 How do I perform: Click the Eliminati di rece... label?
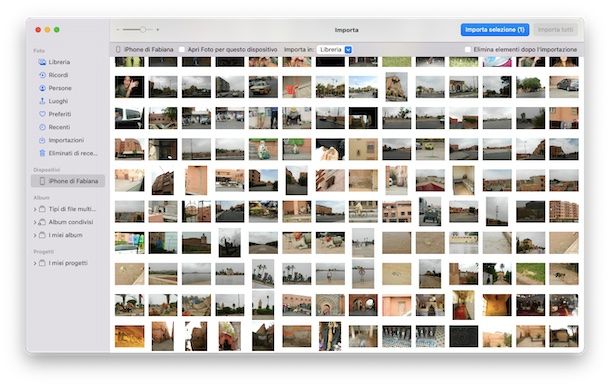tap(73, 153)
